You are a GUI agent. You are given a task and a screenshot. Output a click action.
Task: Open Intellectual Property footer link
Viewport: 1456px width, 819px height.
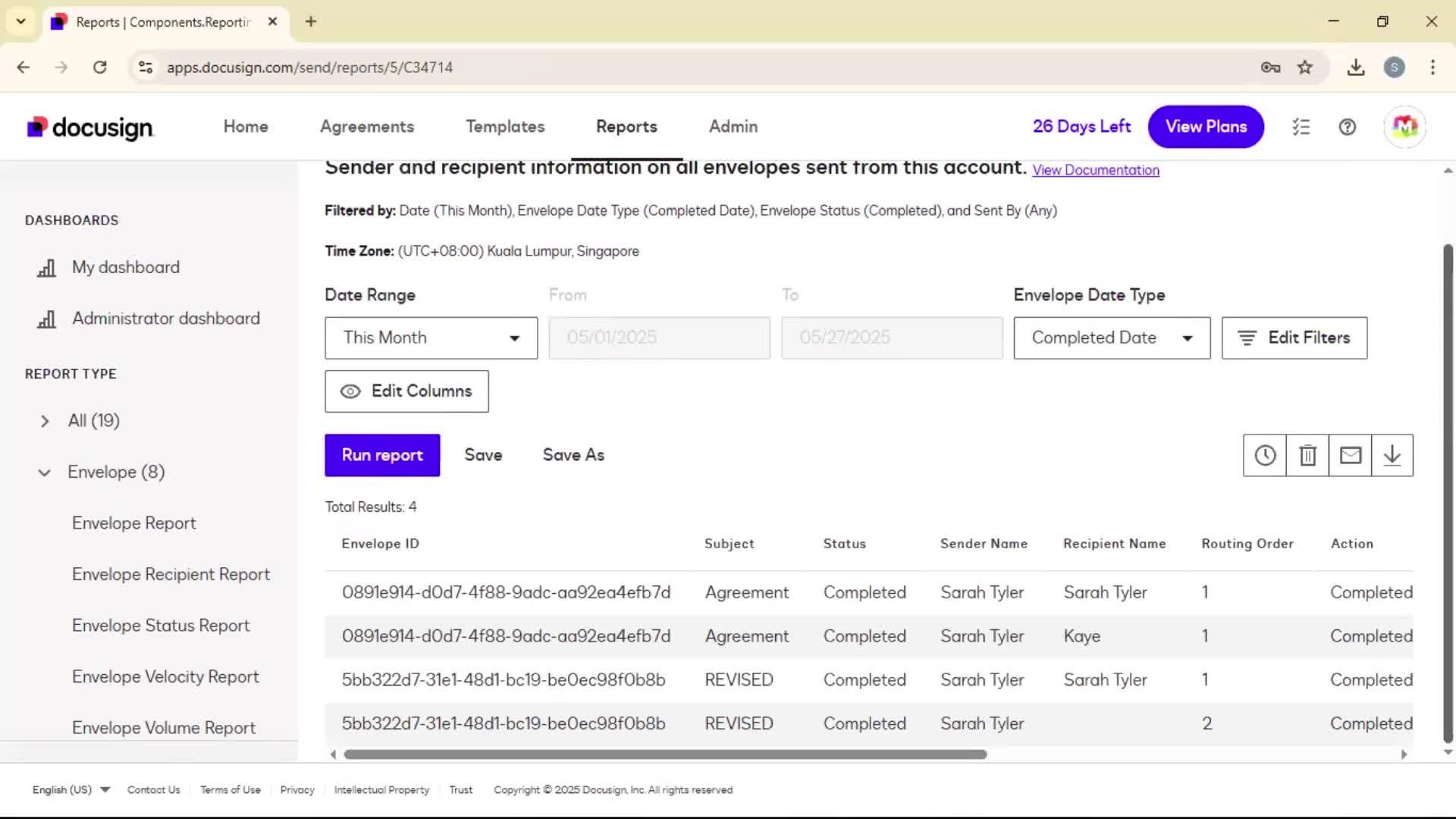point(381,789)
